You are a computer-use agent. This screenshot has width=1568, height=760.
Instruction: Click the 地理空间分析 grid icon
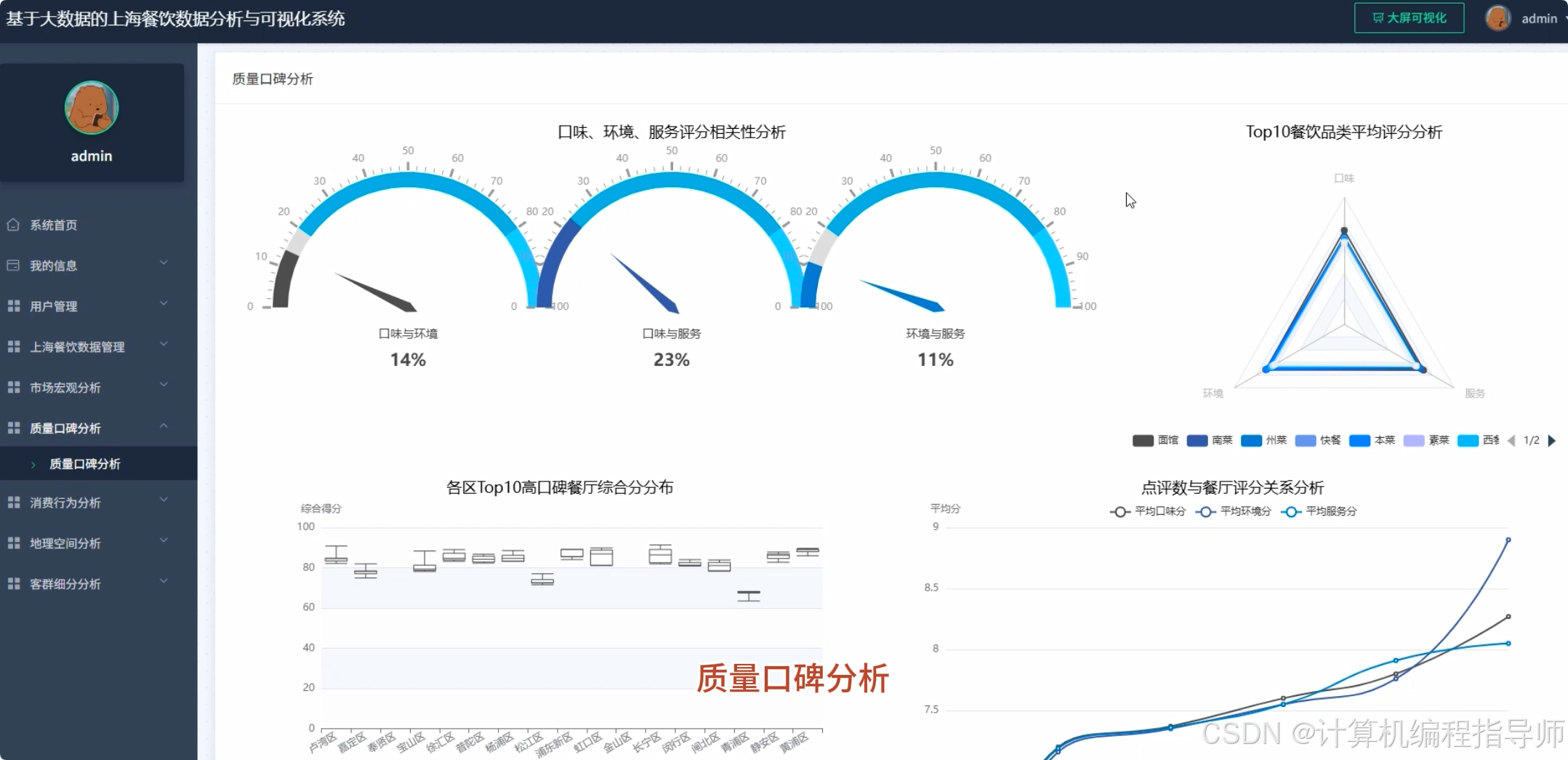(x=13, y=543)
